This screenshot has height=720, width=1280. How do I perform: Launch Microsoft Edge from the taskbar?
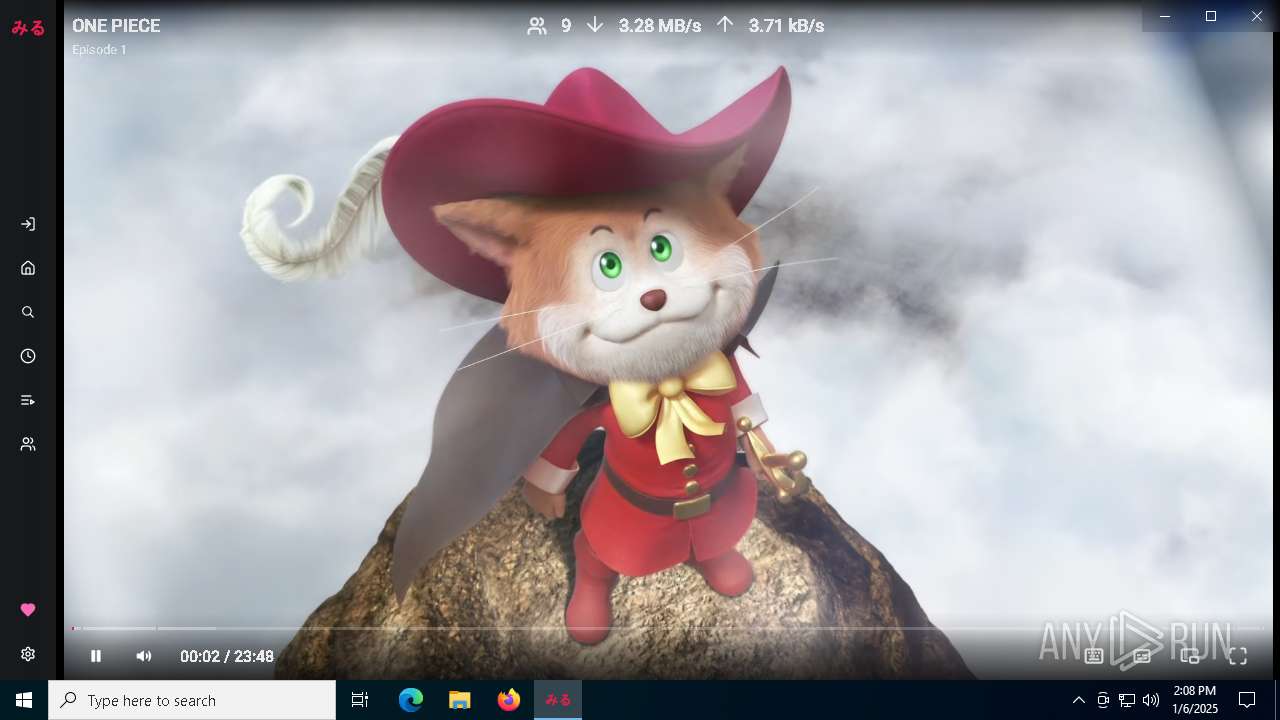coord(411,700)
